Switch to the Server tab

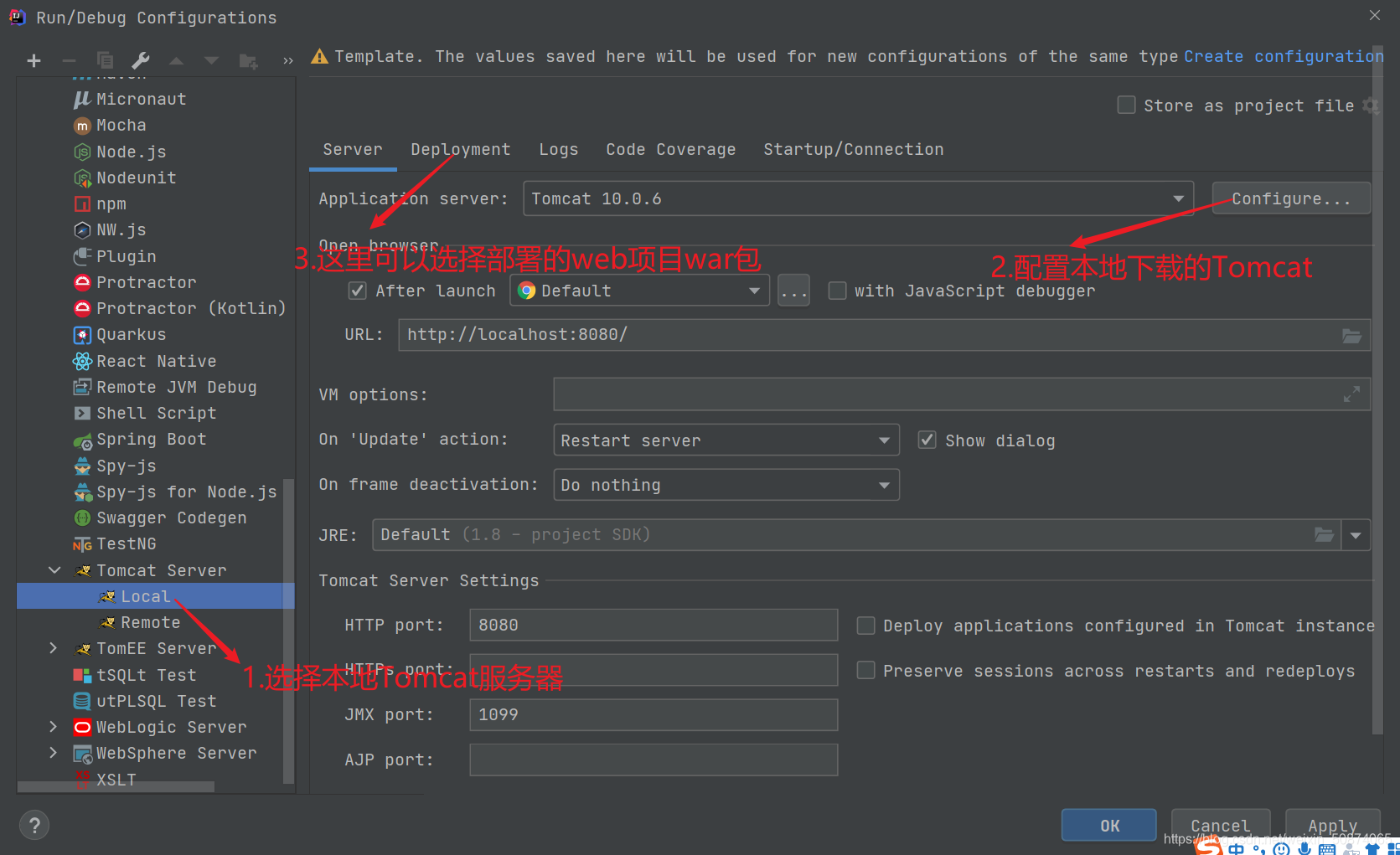click(353, 149)
